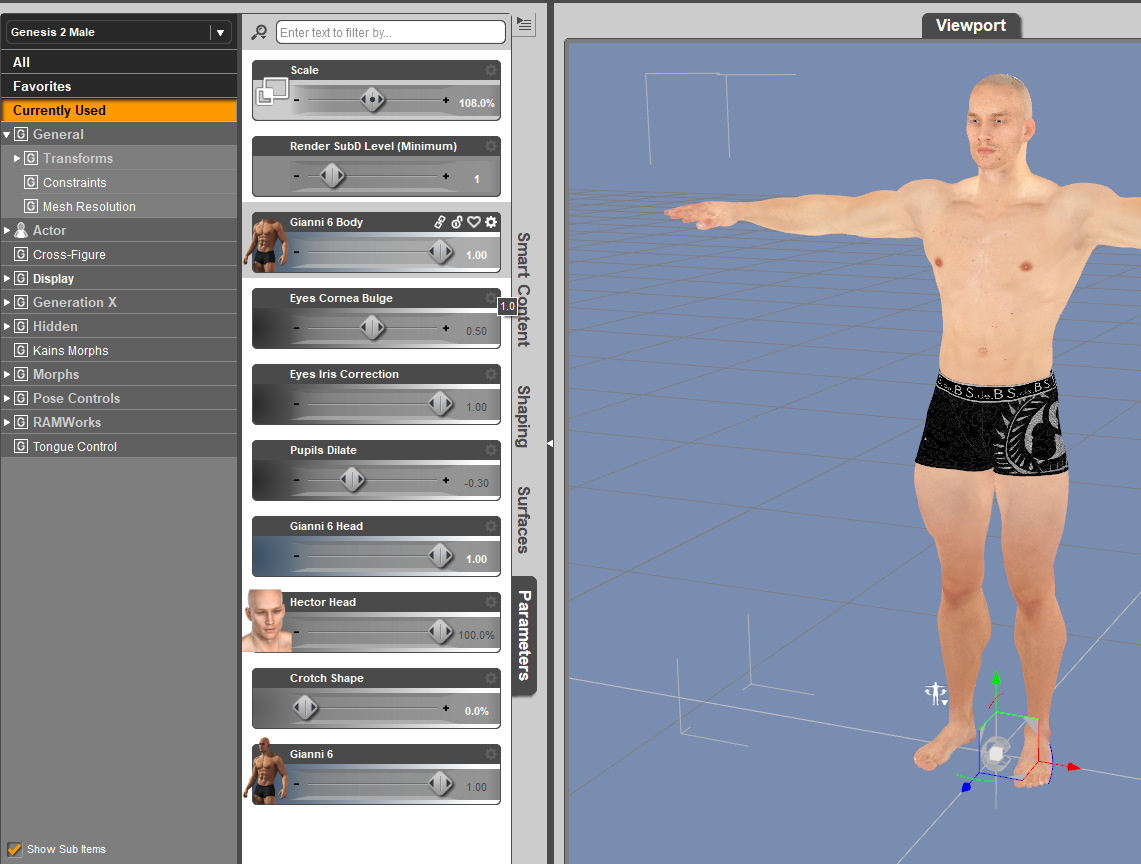Expand the Display group

(7, 278)
